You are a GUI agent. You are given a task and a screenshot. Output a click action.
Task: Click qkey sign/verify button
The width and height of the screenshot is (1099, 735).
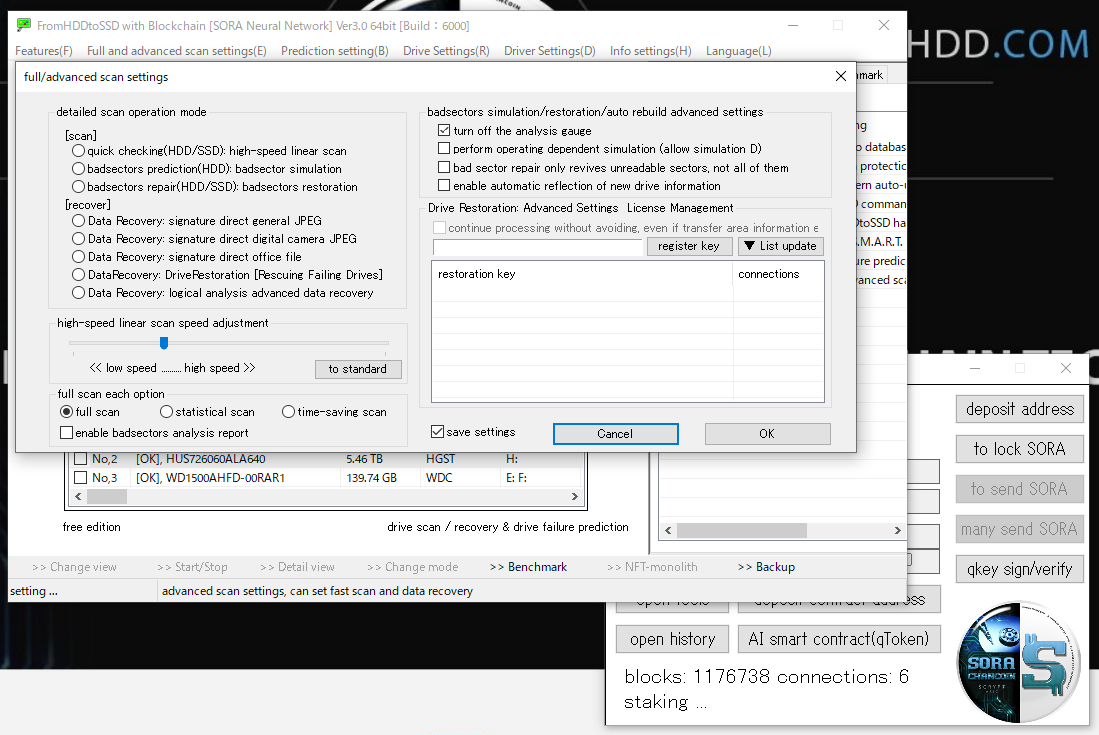coord(1020,569)
